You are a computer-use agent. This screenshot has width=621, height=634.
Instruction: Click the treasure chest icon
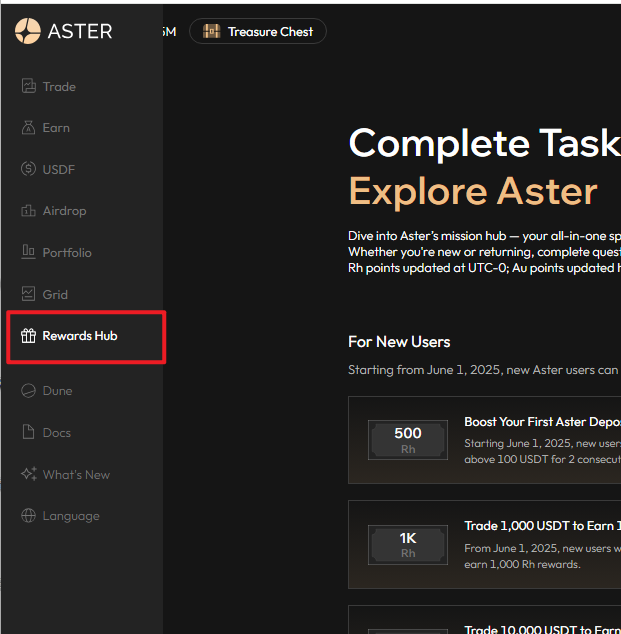(211, 31)
